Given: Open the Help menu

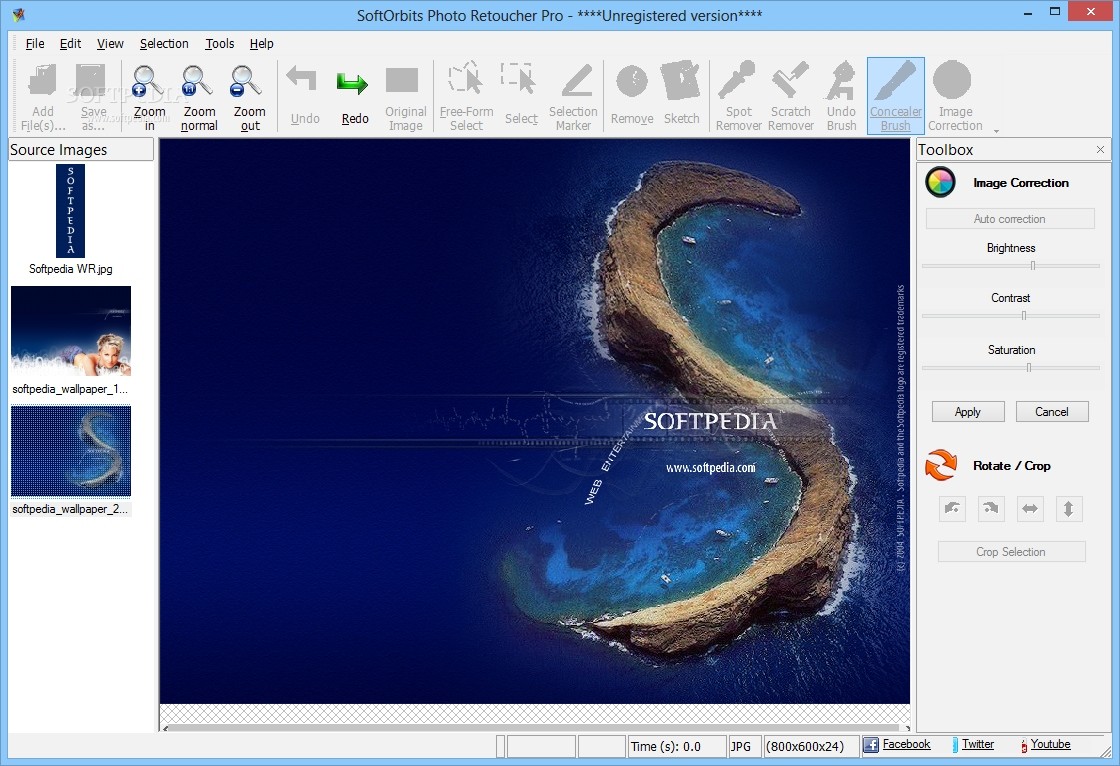Looking at the screenshot, I should [261, 44].
